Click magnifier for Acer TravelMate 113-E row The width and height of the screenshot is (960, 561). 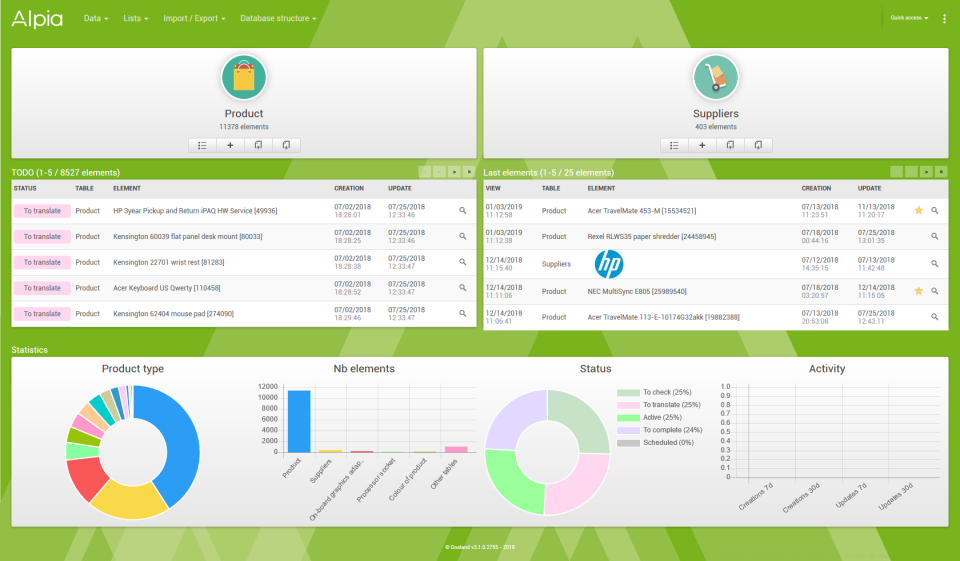935,317
